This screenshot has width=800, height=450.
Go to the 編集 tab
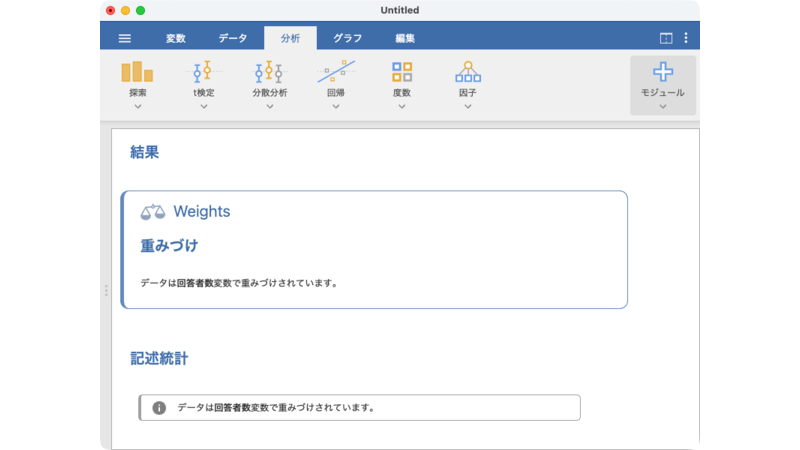405,38
